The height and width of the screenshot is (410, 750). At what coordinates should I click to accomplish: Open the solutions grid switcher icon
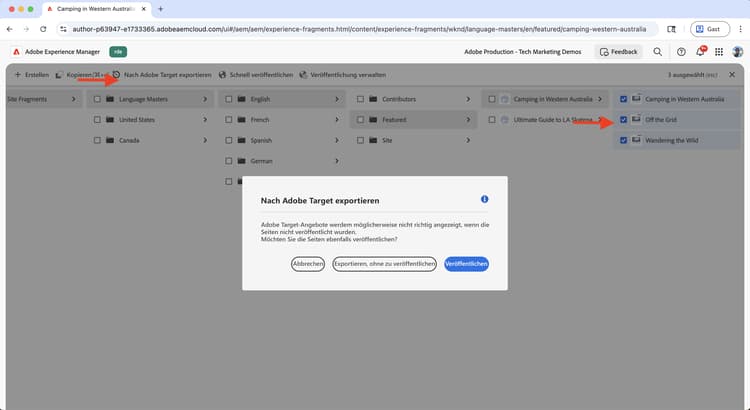[x=719, y=52]
